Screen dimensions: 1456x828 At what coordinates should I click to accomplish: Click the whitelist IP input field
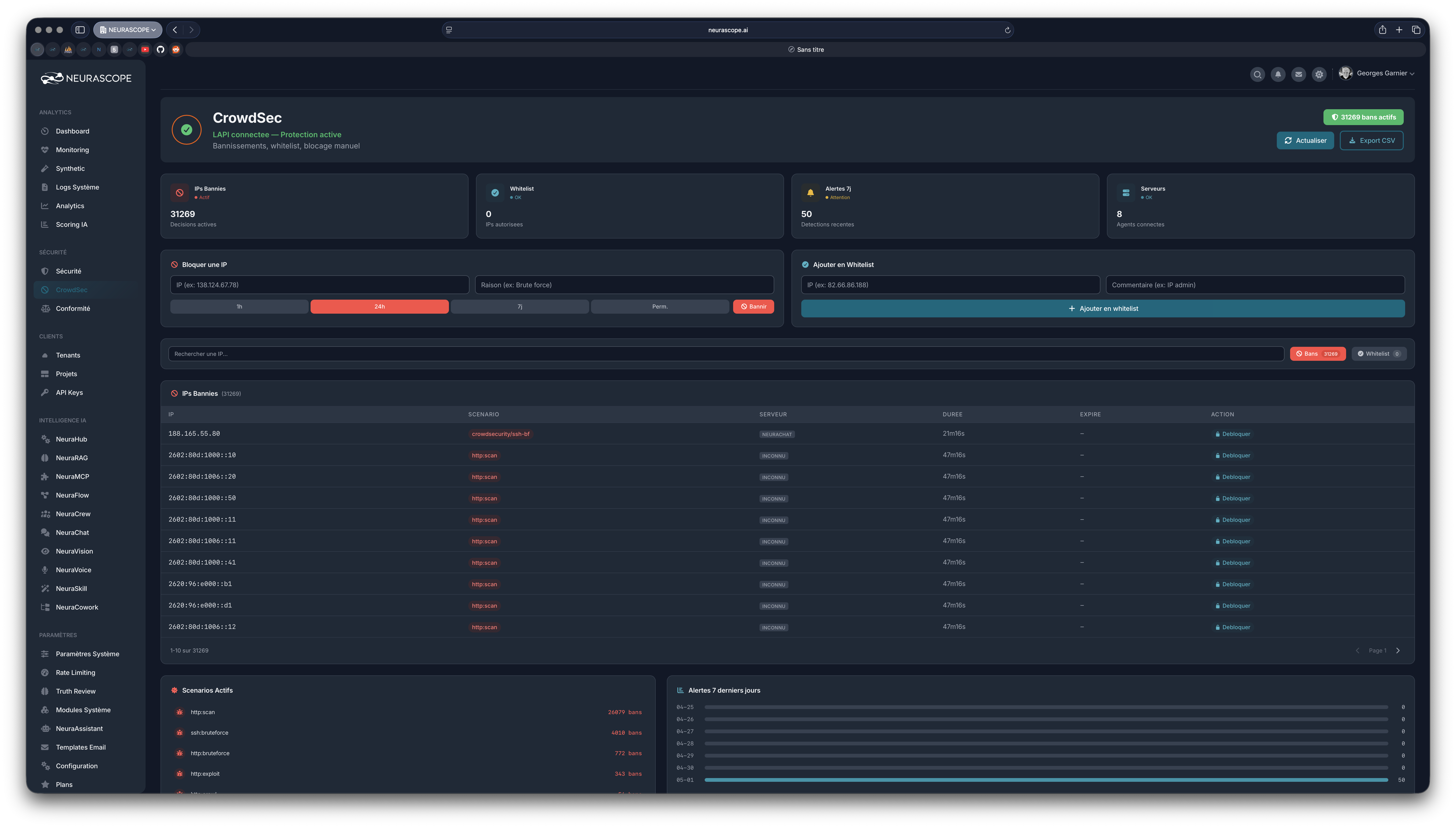pos(951,285)
